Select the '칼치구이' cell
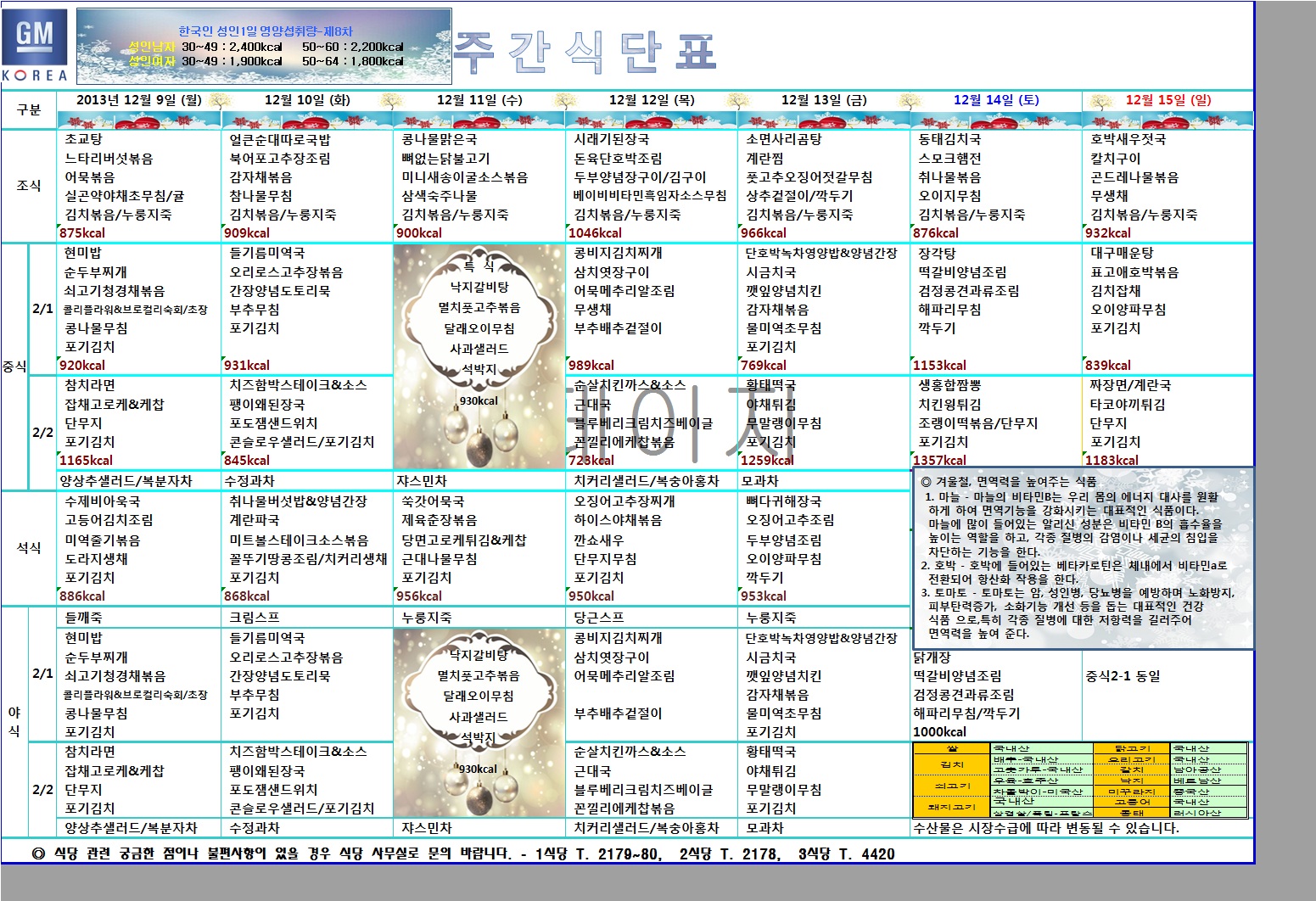1316x901 pixels. tap(1115, 159)
